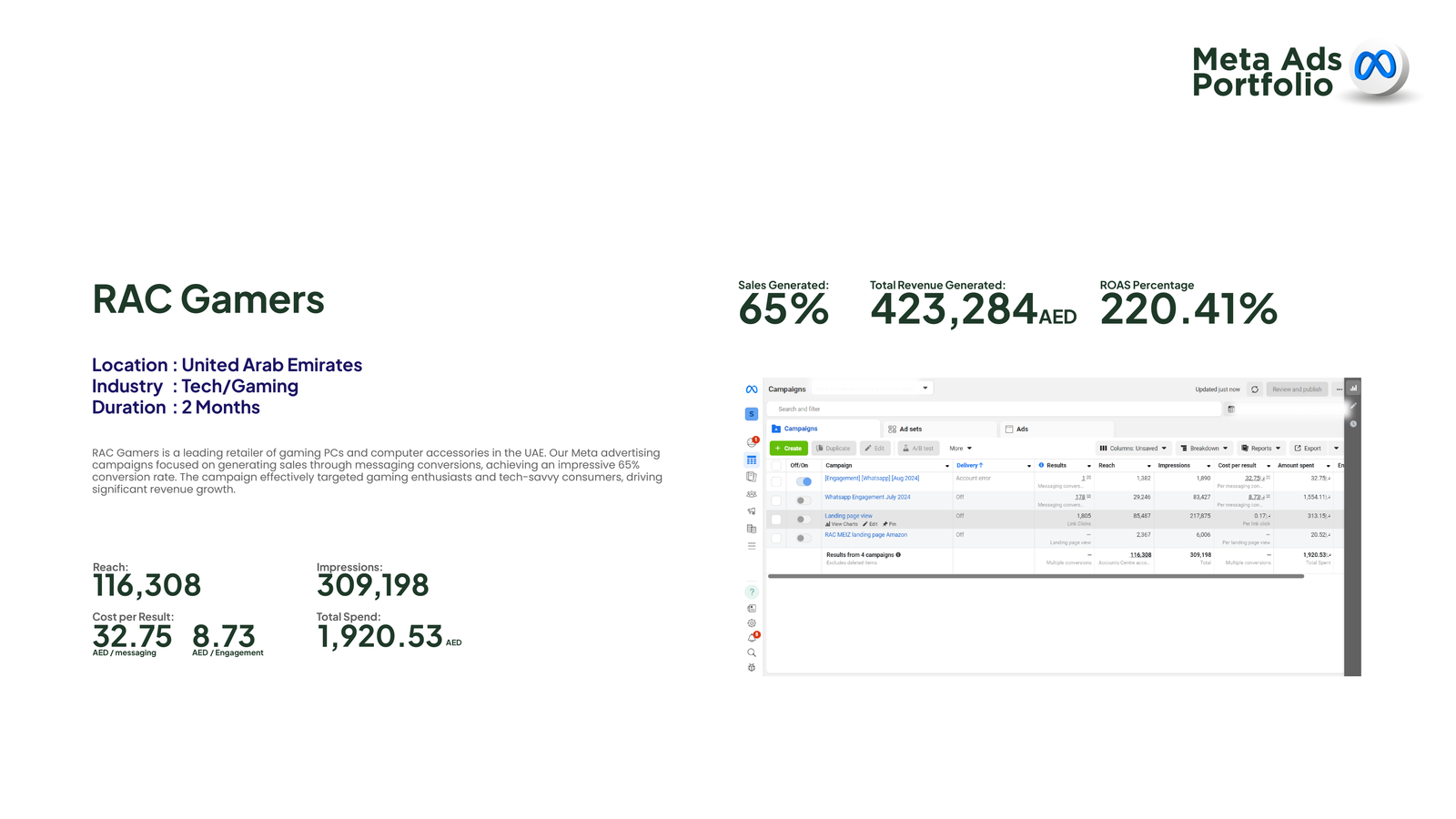Check the box for Engagement Whatsapp Aug 2024
Image resolution: width=1456 pixels, height=819 pixels.
click(x=776, y=481)
